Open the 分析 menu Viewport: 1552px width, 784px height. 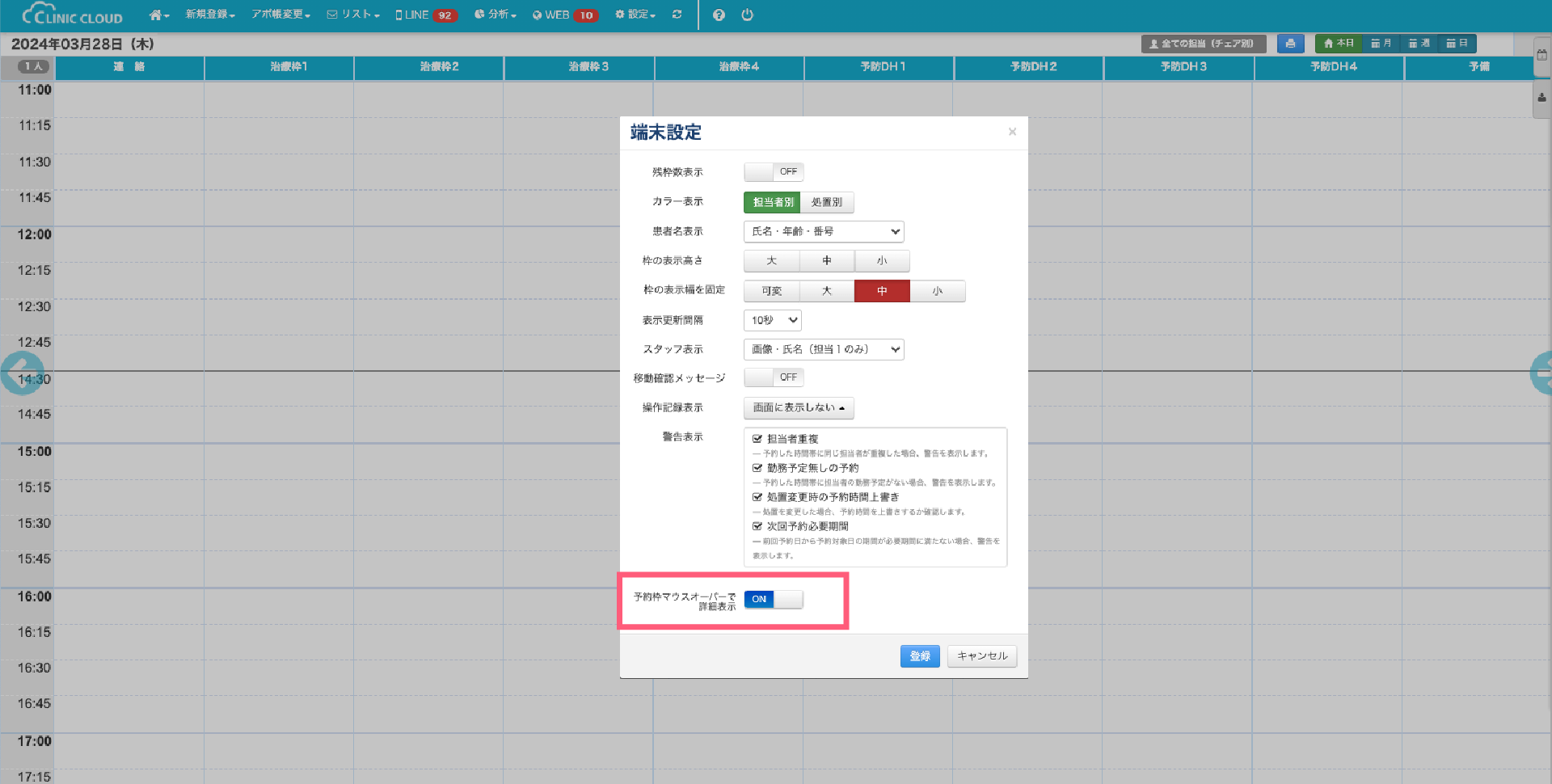pos(496,15)
